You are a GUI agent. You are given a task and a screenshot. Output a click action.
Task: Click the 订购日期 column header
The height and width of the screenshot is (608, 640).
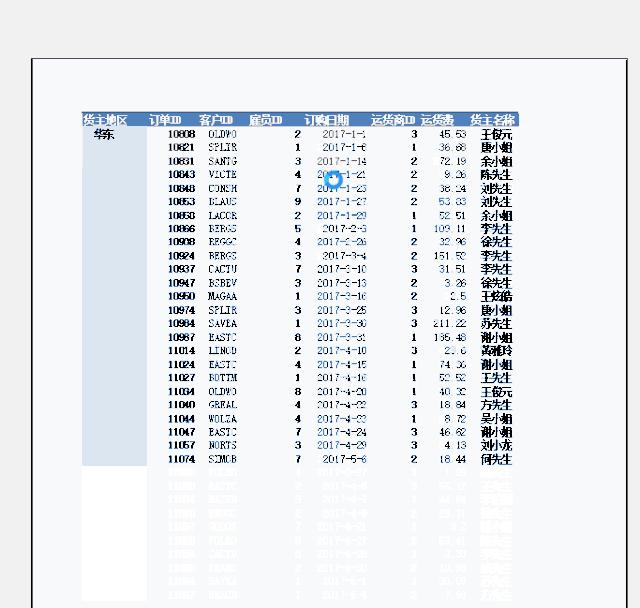click(327, 120)
